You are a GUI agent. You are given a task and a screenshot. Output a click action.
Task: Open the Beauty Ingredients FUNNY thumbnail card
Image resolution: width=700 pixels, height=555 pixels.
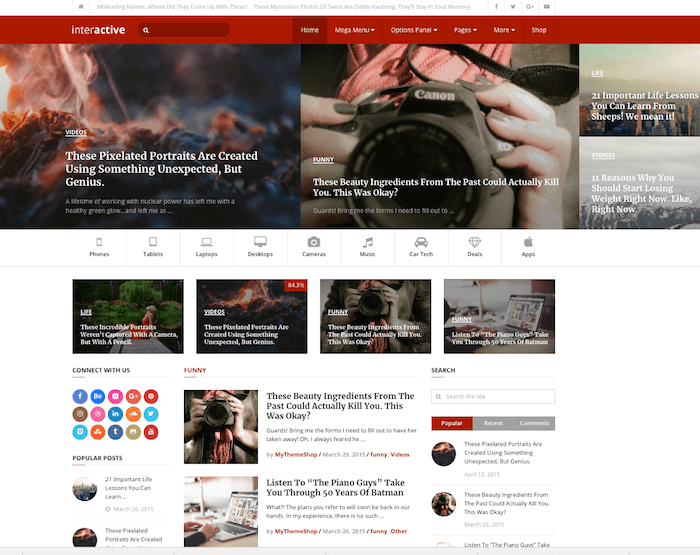point(375,317)
